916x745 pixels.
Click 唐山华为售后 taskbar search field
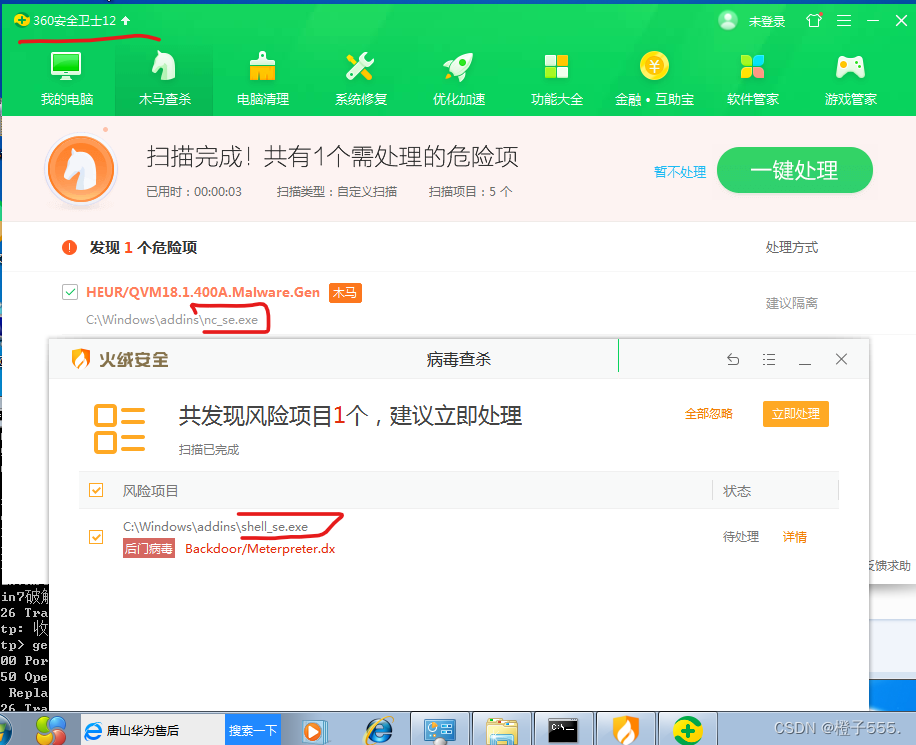153,730
